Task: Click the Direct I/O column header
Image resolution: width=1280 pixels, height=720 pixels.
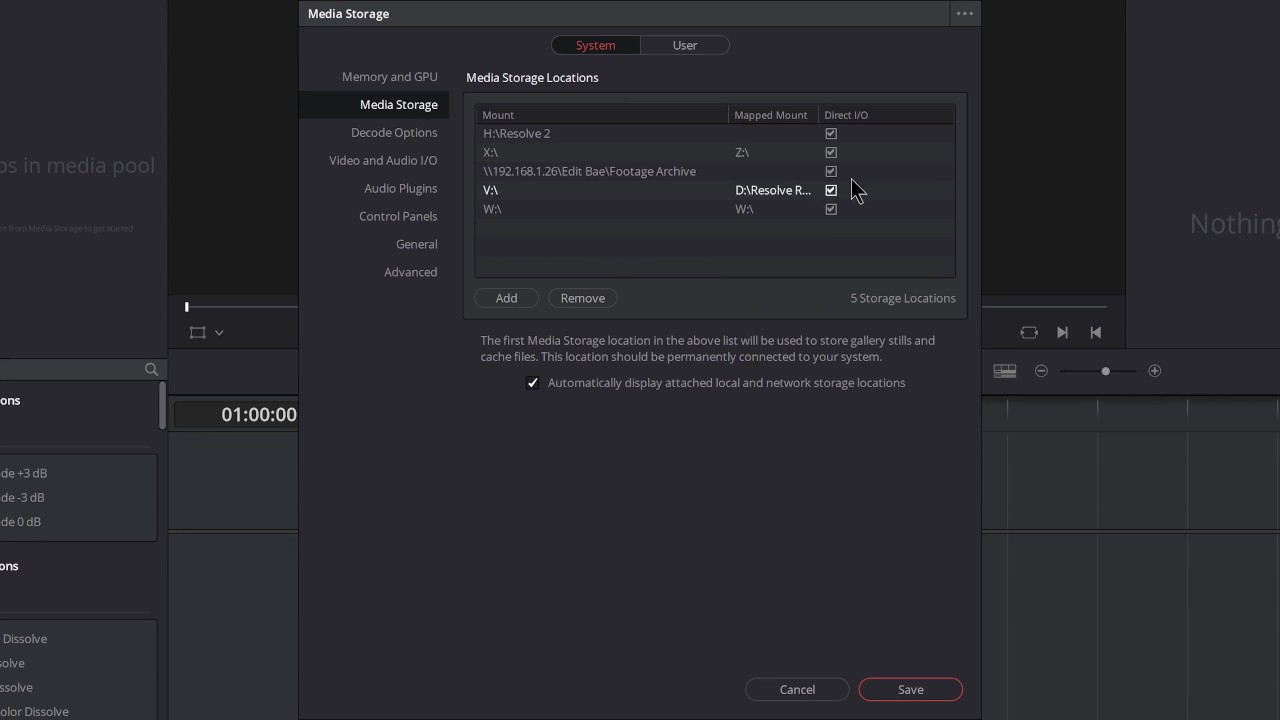Action: [886, 115]
